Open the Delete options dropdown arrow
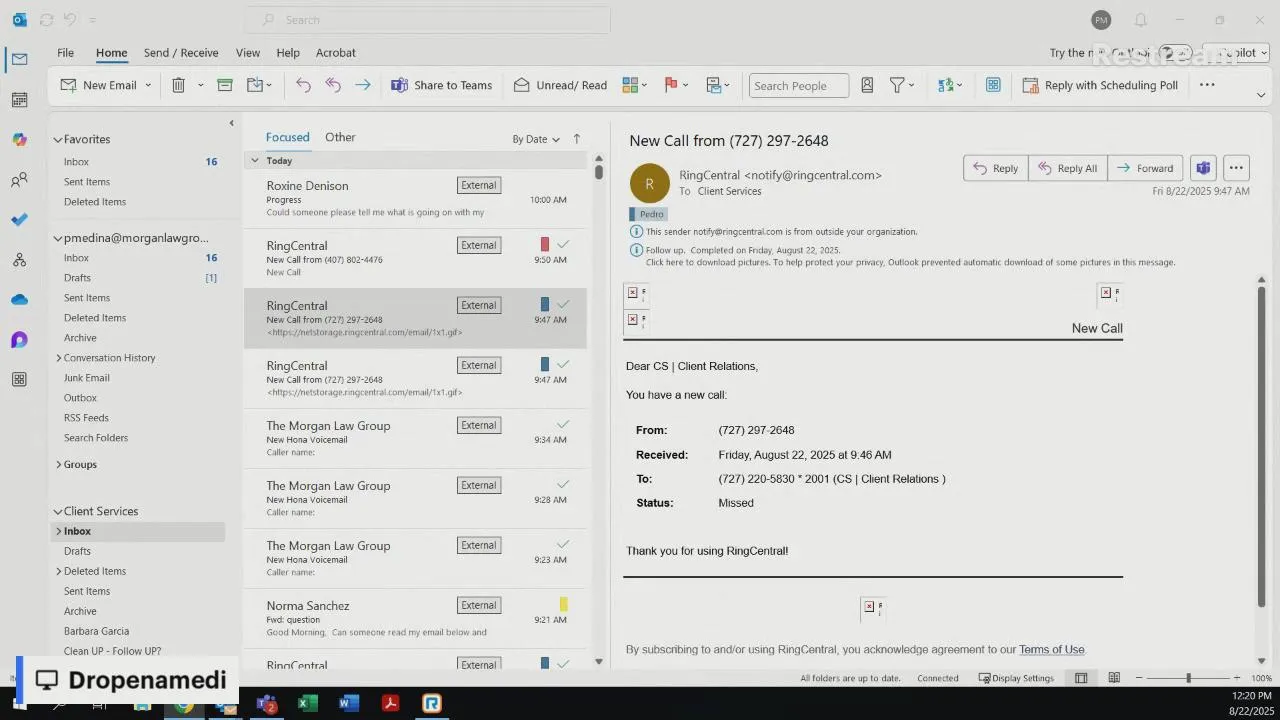 (x=200, y=85)
